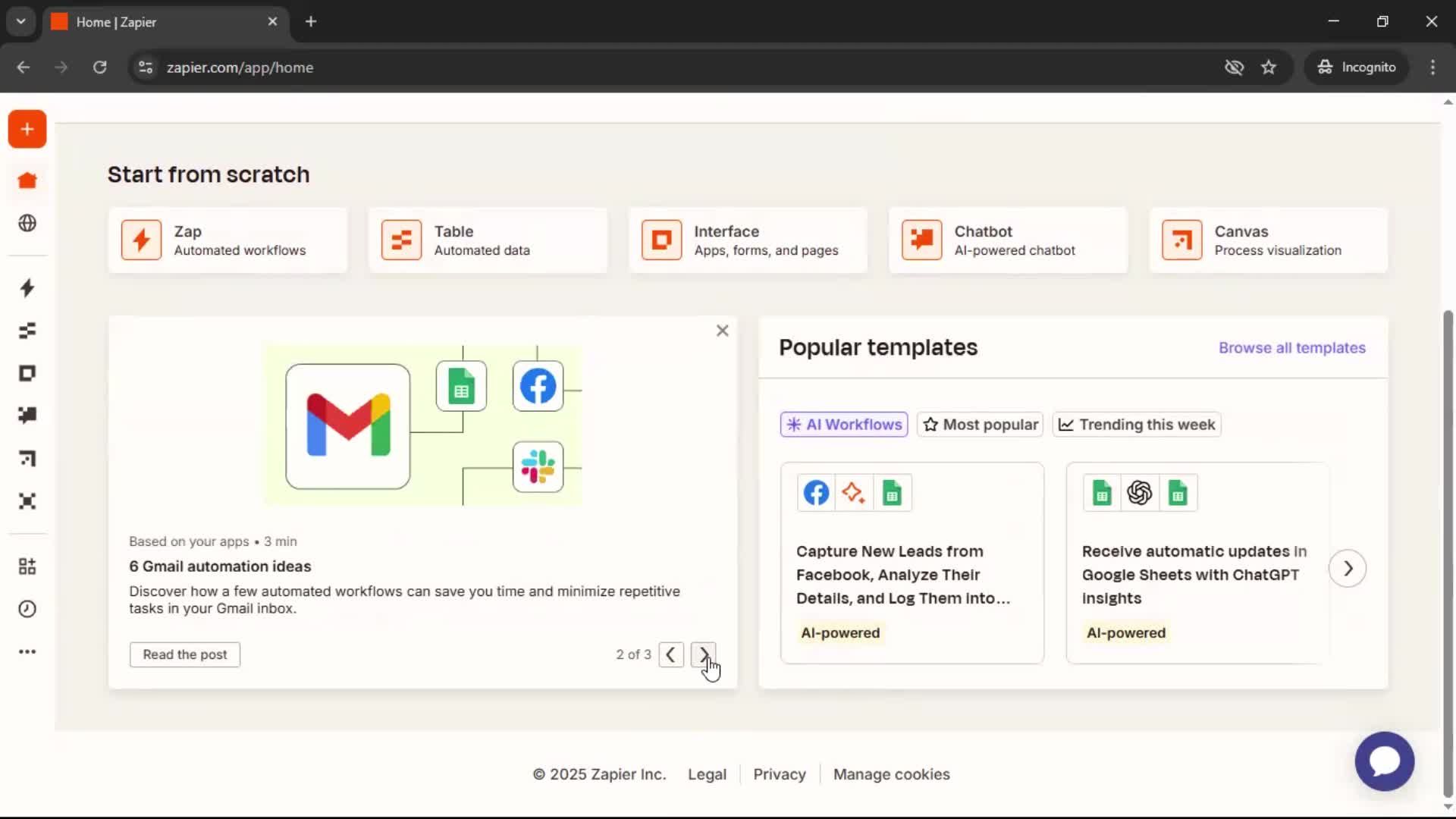Open the Tables icon in sidebar
Screen dimensions: 1456x819
pyautogui.click(x=27, y=331)
